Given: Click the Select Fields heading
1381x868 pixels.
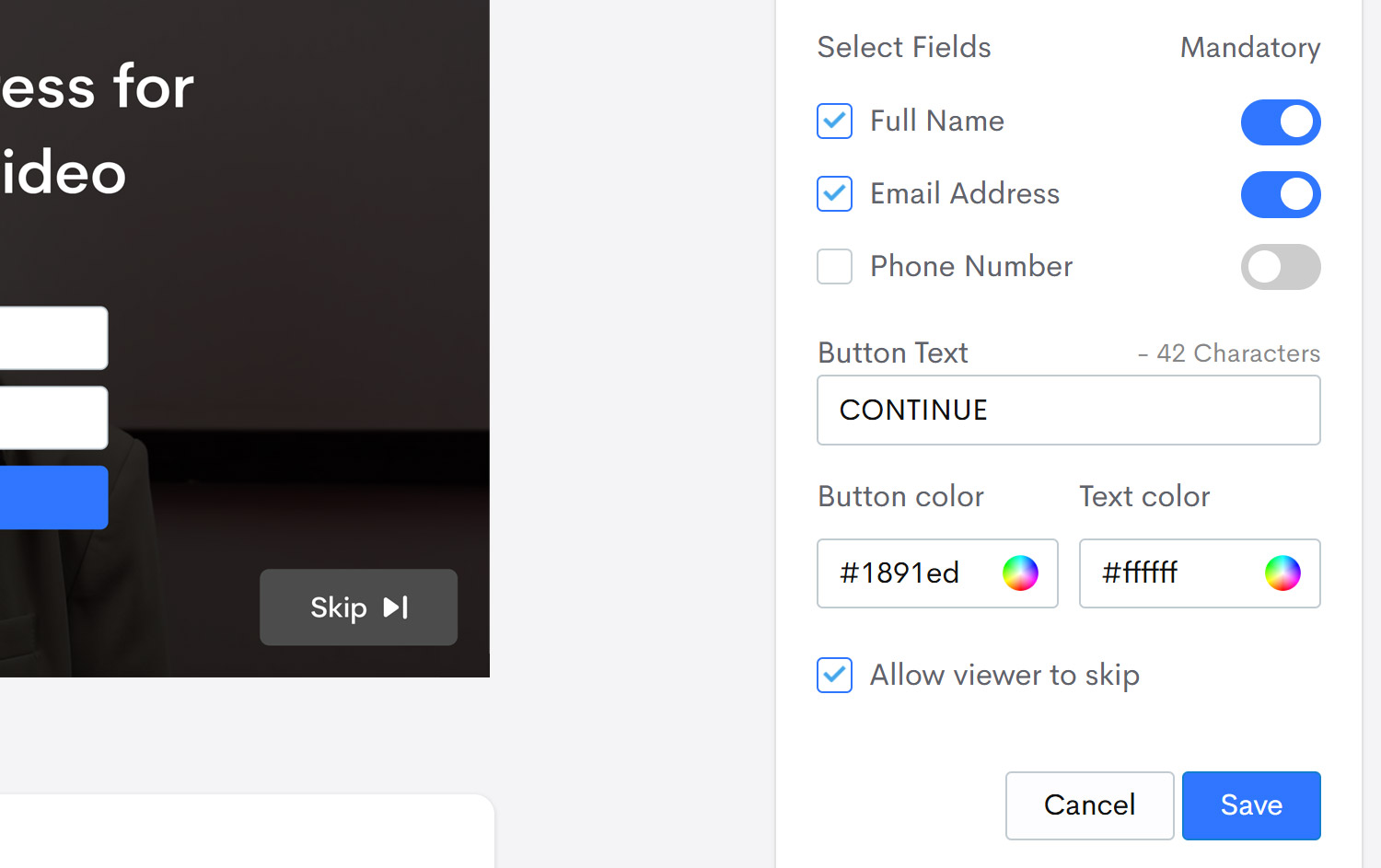Looking at the screenshot, I should point(904,47).
